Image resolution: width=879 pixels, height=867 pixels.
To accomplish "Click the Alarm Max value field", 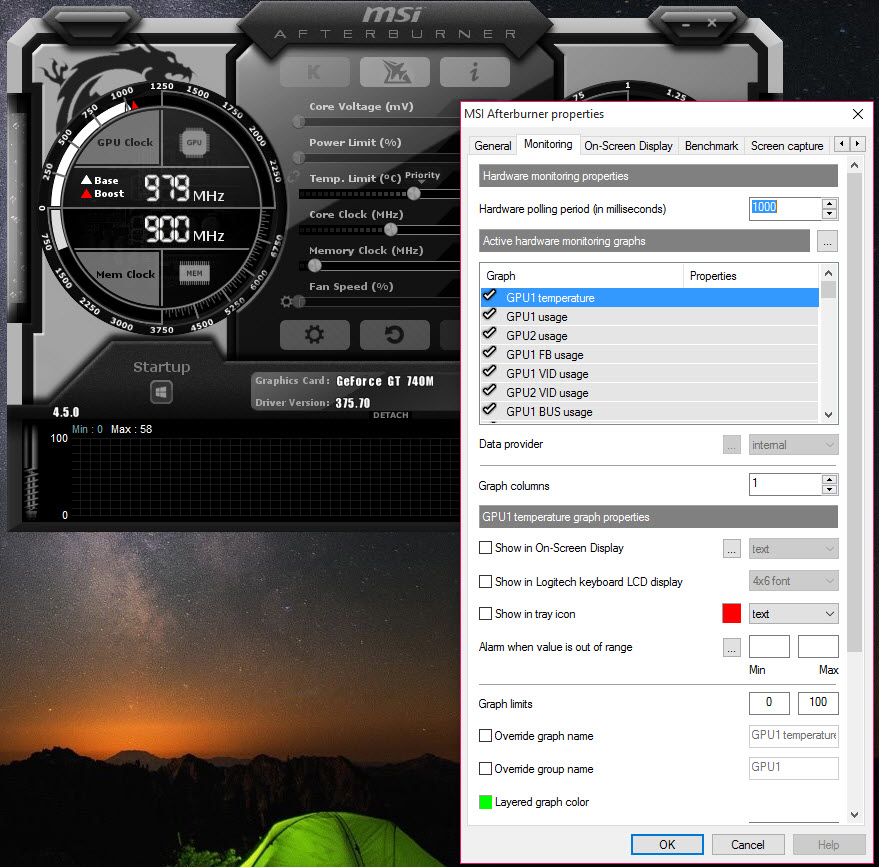I will coord(818,646).
